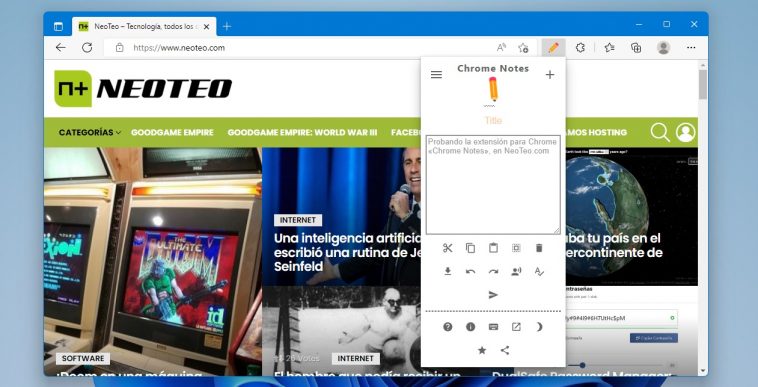Add this page to favorites
Viewport: 758px width, 387px height.
[523, 48]
